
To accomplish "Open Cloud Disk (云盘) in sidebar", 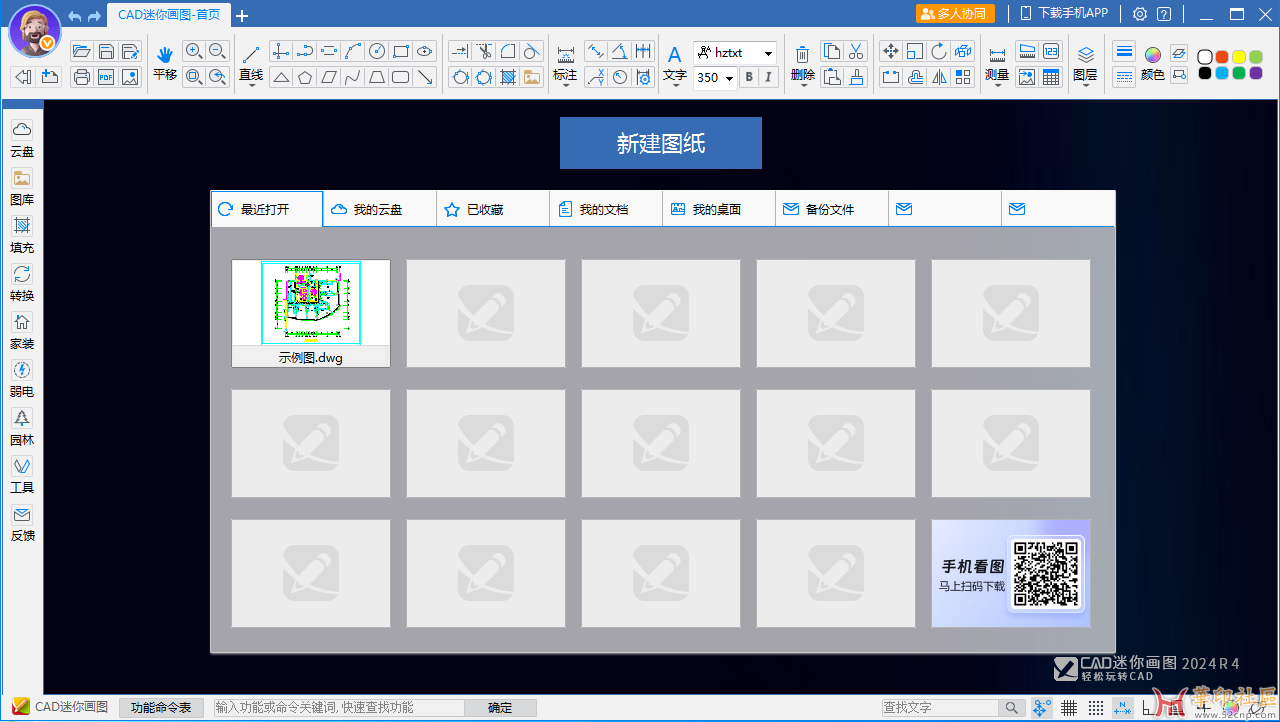I will 22,139.
